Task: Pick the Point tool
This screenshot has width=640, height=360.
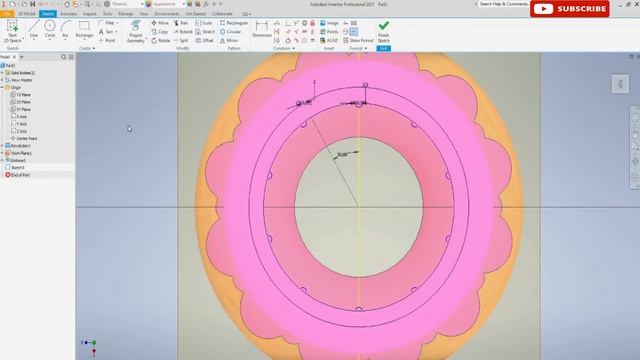Action: coord(107,40)
